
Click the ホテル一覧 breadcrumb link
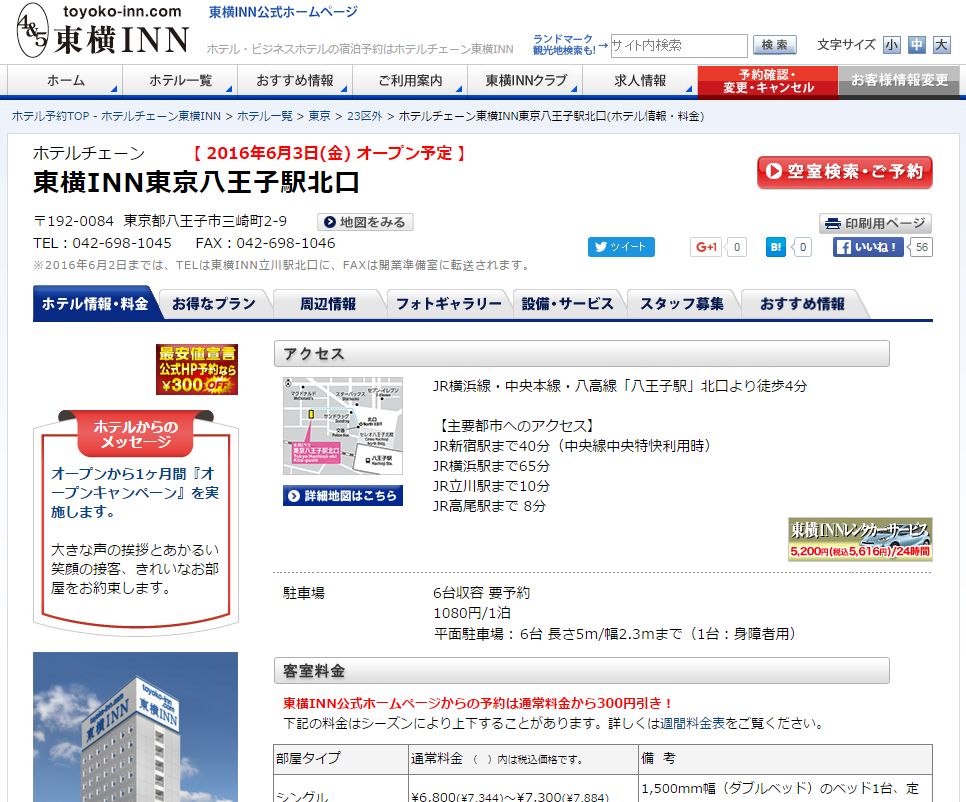click(265, 116)
